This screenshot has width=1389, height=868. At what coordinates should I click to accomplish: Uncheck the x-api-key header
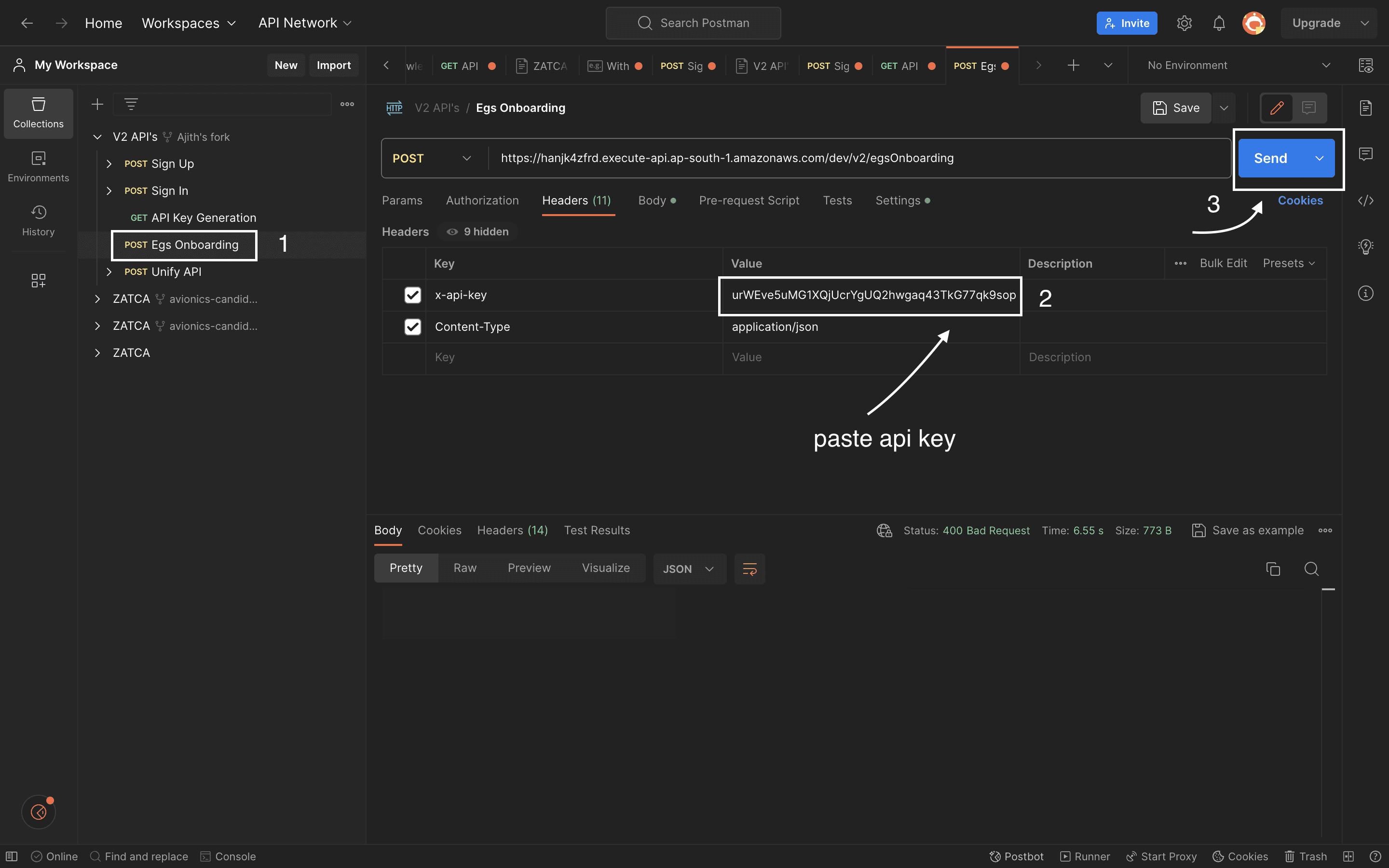pos(413,295)
